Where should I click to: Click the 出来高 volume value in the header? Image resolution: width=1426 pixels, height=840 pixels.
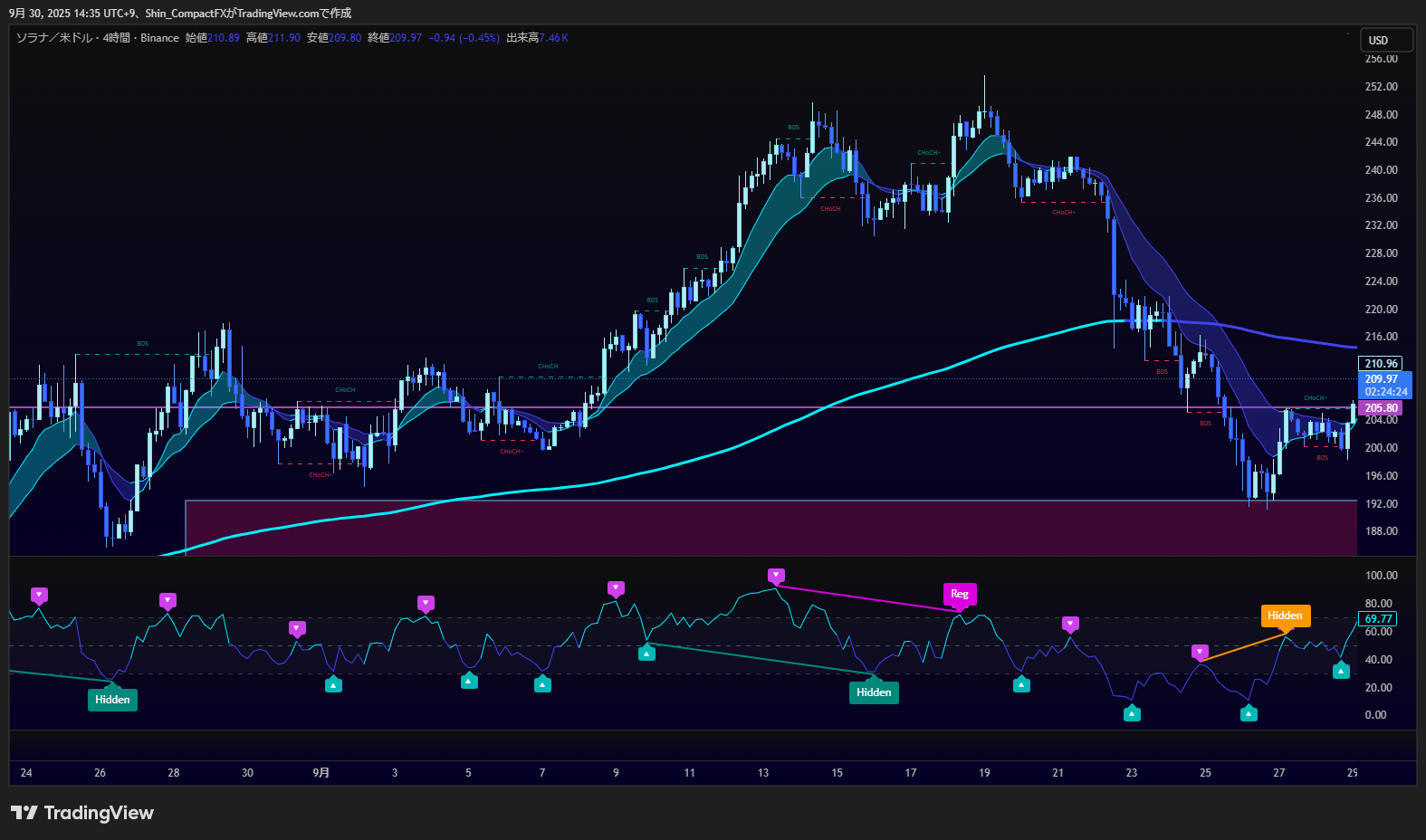tap(553, 38)
